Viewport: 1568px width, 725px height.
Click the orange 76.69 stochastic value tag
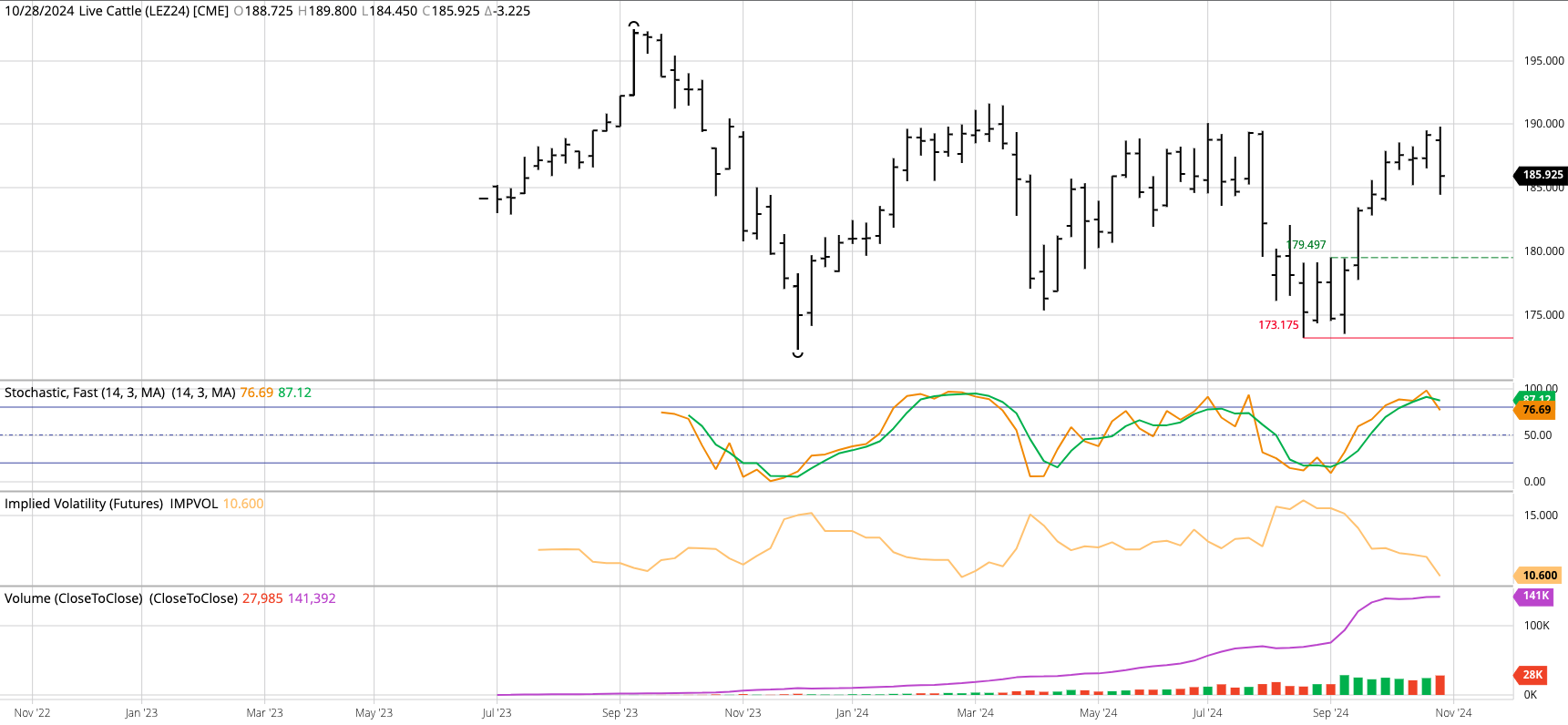[x=1536, y=411]
